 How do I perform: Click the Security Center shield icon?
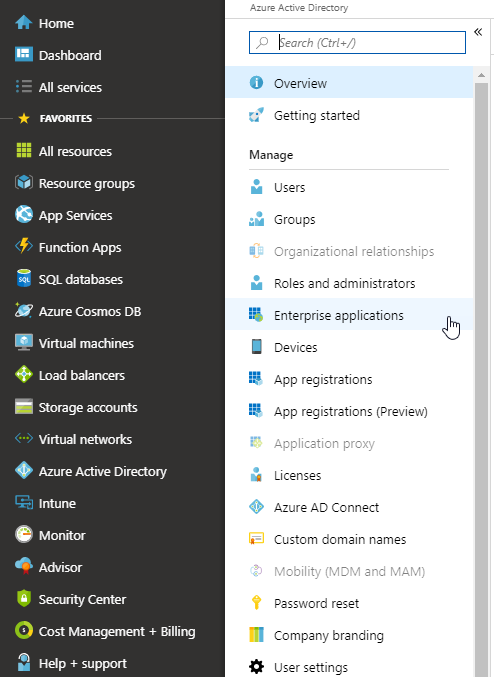tap(24, 598)
